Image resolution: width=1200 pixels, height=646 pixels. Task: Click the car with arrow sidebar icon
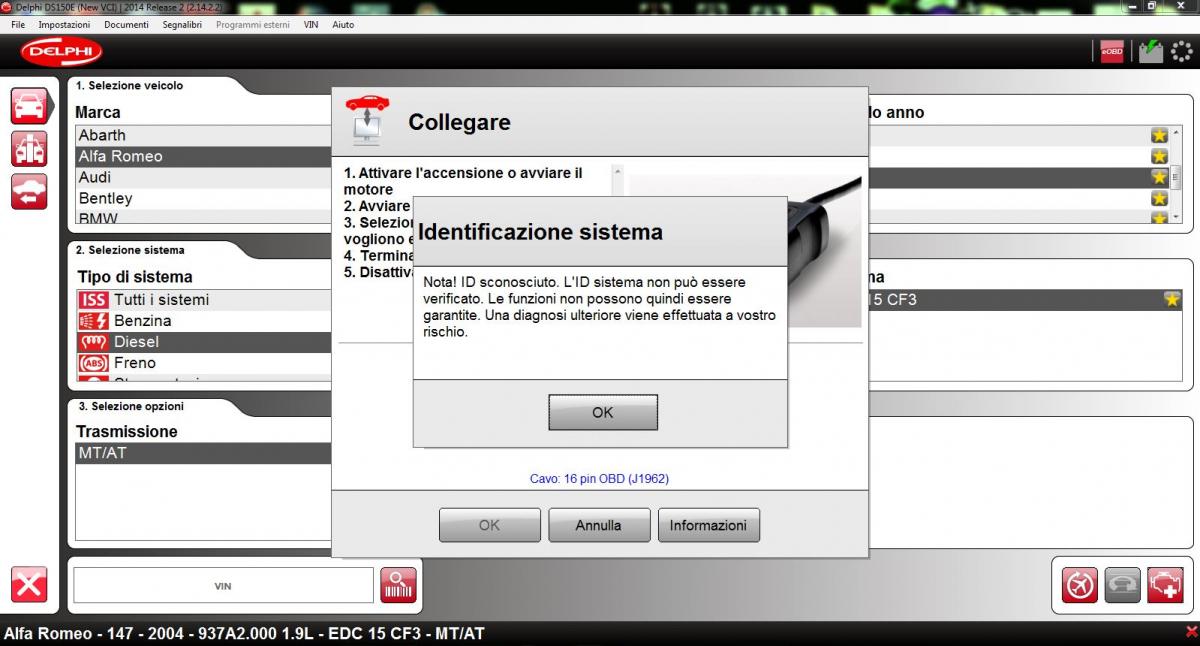pyautogui.click(x=29, y=191)
